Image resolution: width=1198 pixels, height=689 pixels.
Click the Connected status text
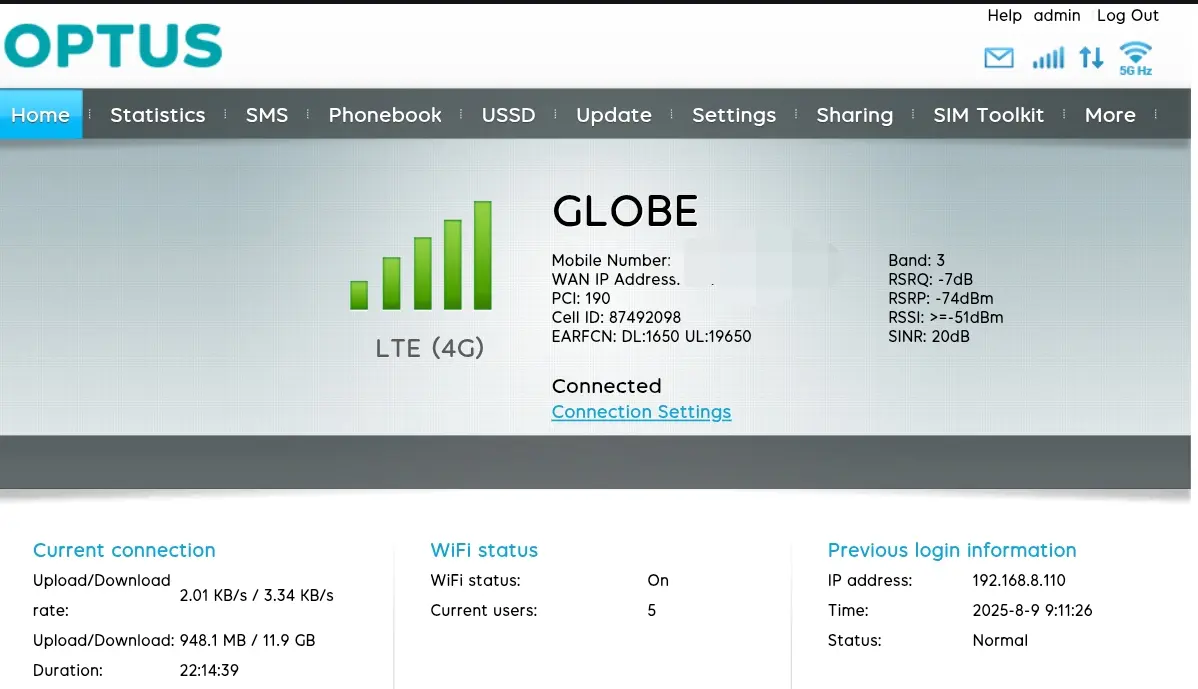coord(606,386)
